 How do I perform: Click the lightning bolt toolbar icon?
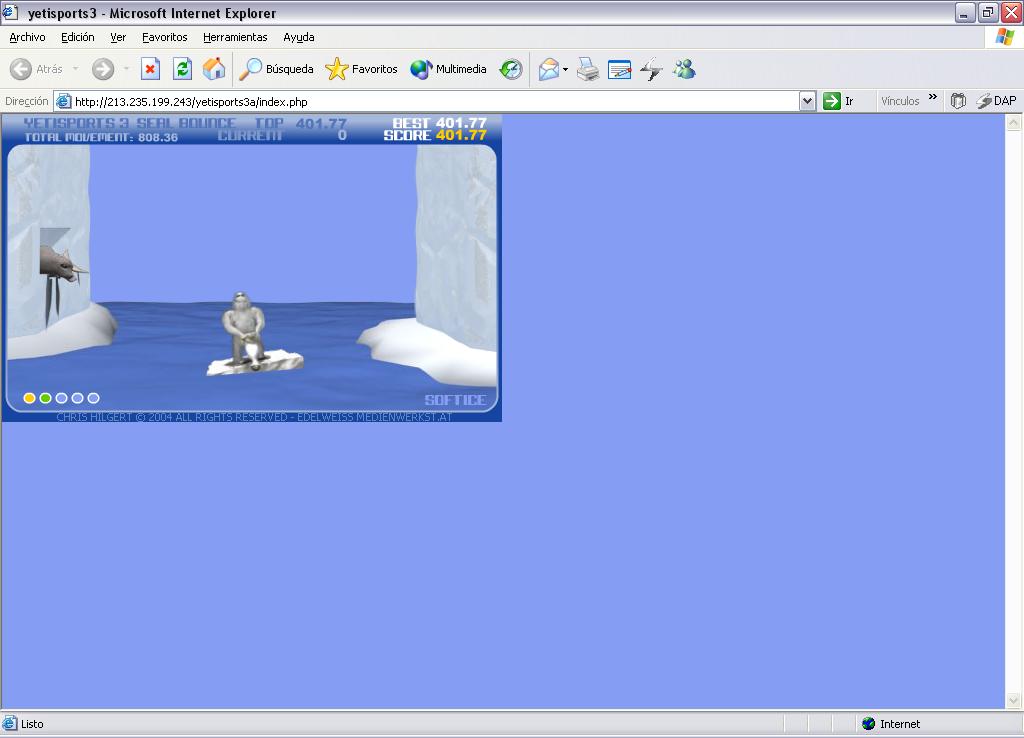click(651, 69)
